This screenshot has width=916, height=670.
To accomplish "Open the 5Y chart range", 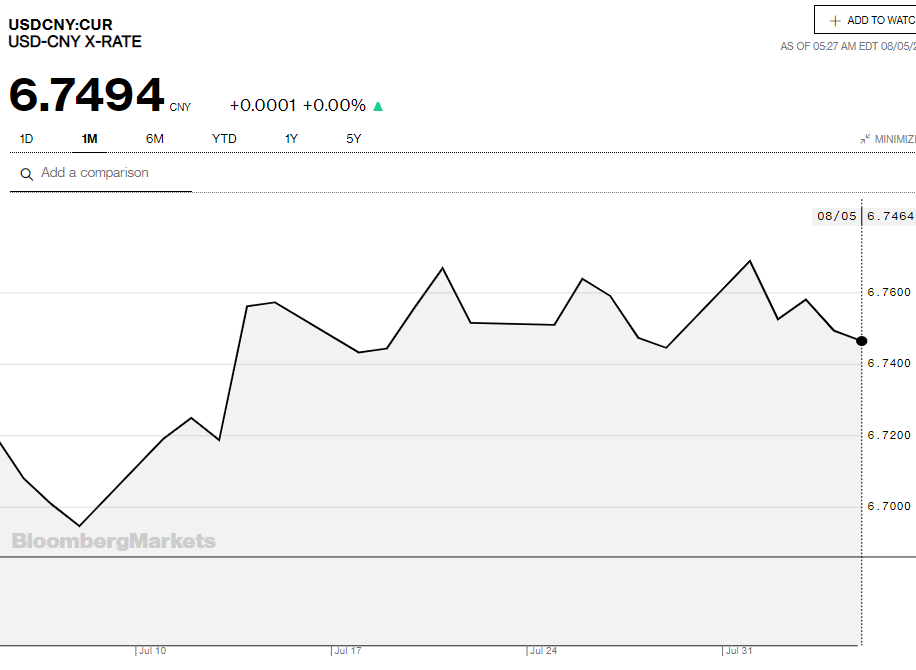I will 354,139.
